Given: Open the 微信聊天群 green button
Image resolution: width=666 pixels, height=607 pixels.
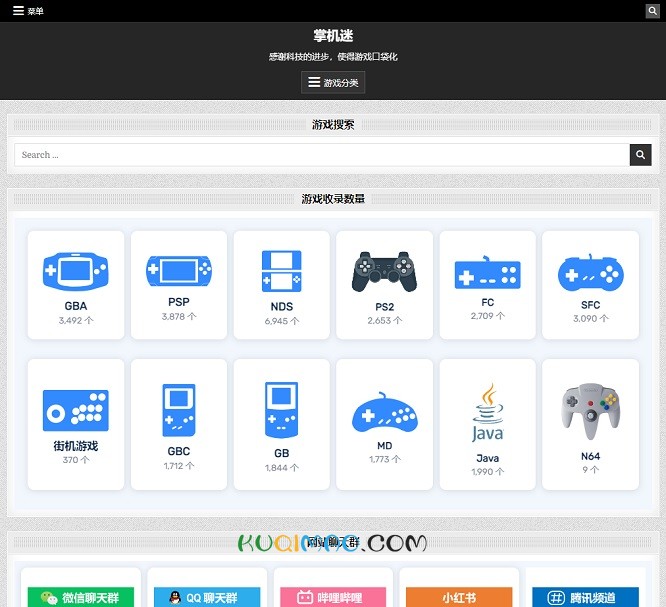Looking at the screenshot, I should 80,597.
